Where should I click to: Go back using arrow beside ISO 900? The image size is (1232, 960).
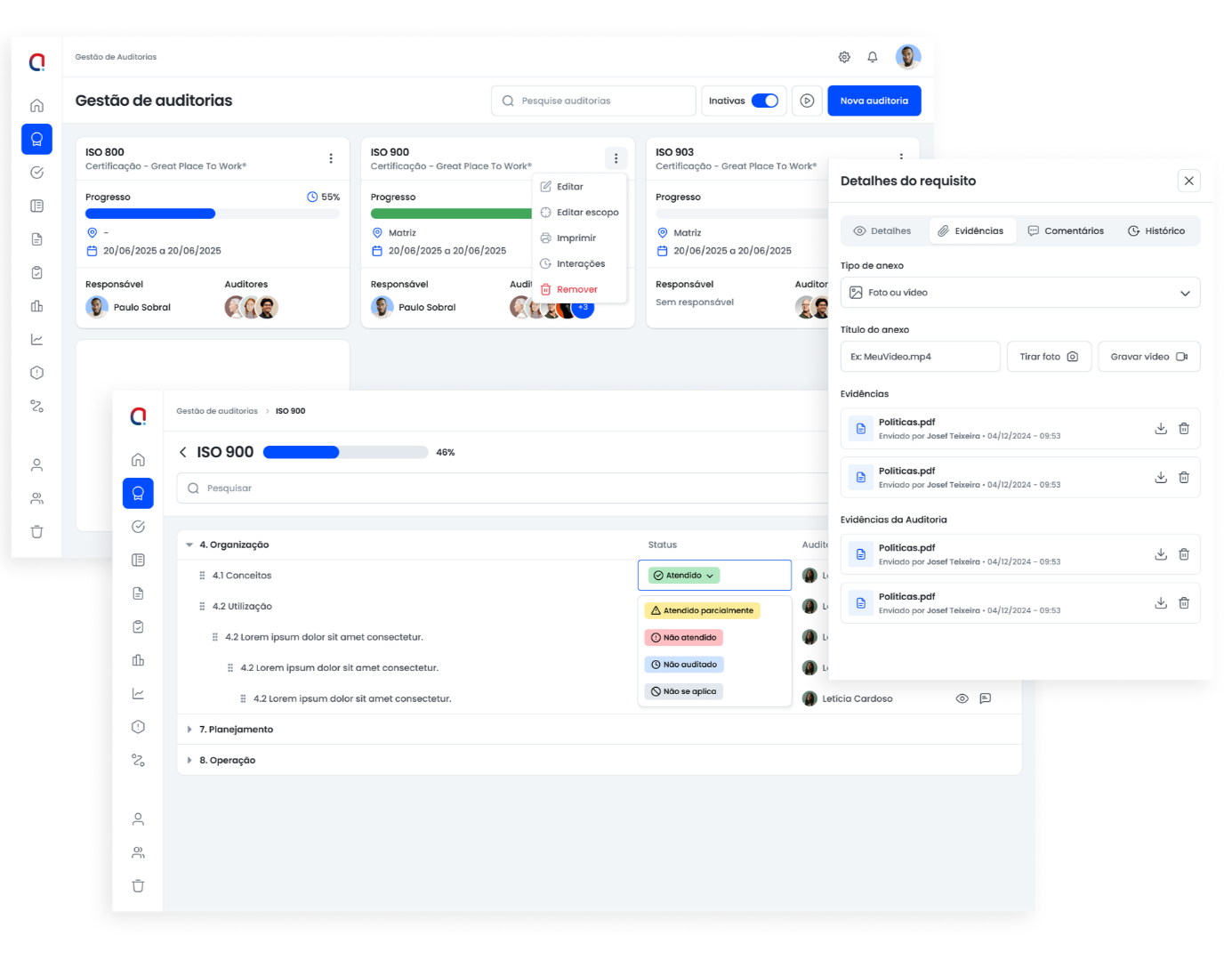coord(183,452)
